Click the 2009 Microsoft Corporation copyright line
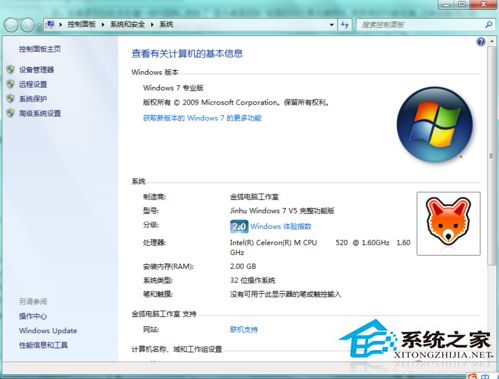 (x=236, y=103)
